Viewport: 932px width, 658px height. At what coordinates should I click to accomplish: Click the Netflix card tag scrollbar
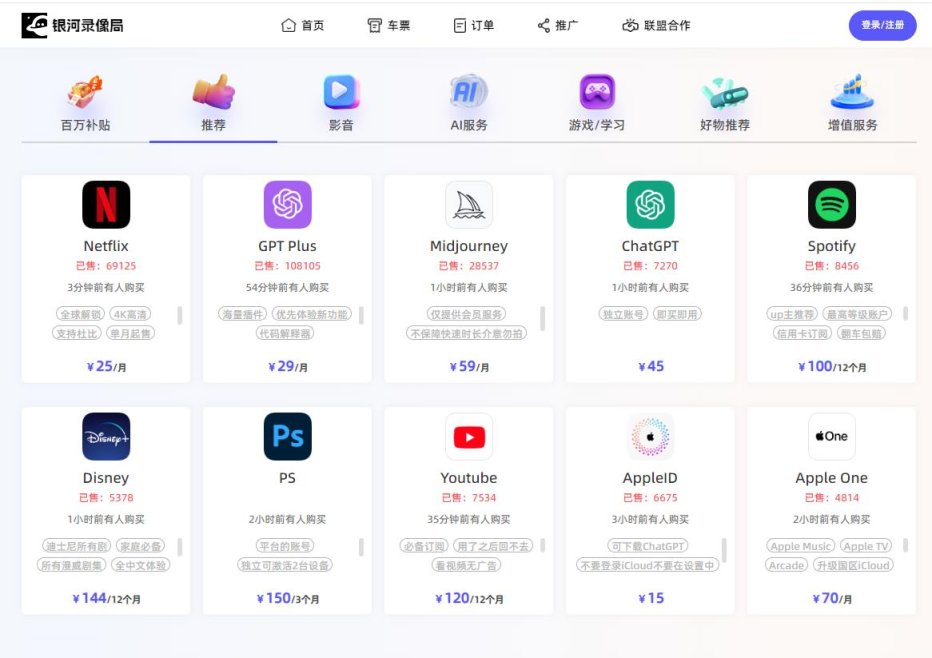180,315
